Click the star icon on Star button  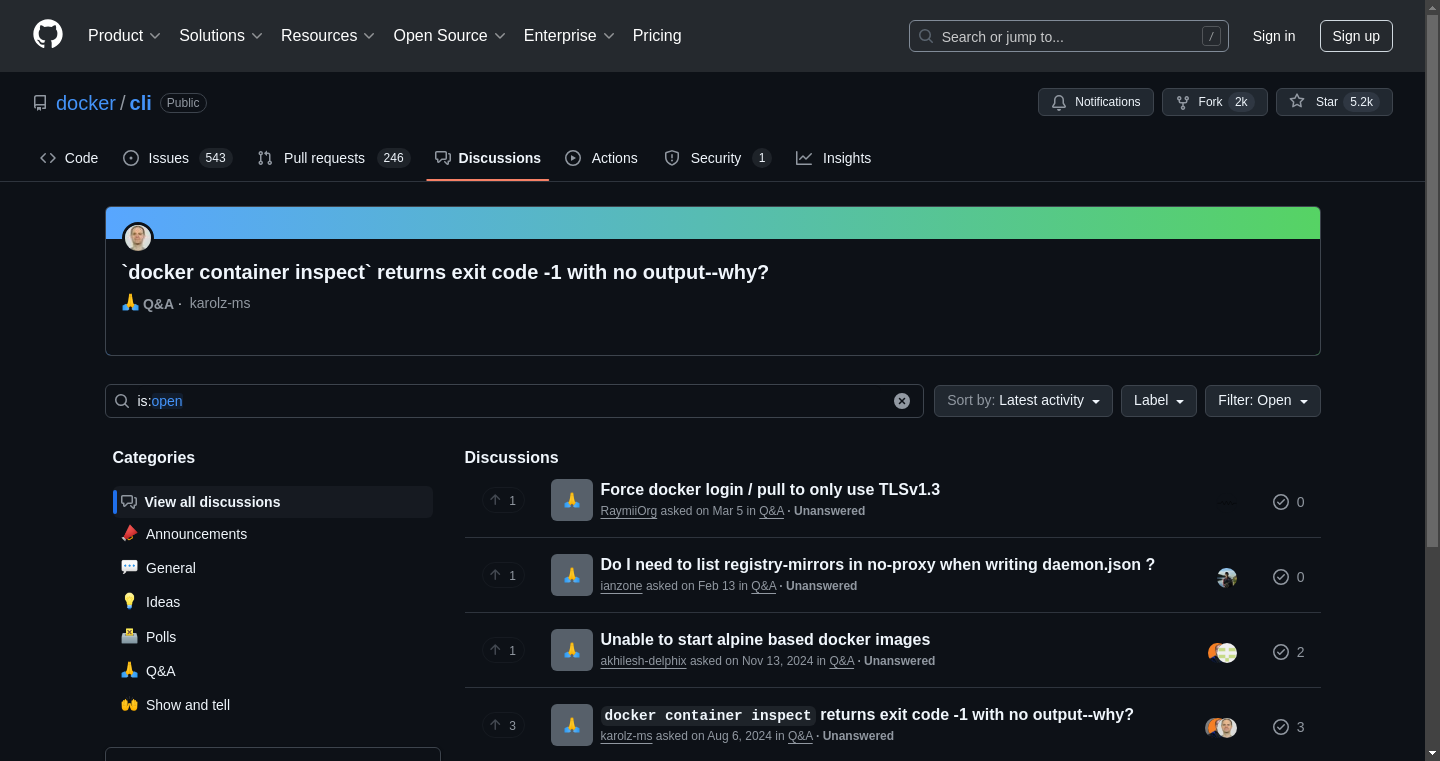point(1297,102)
